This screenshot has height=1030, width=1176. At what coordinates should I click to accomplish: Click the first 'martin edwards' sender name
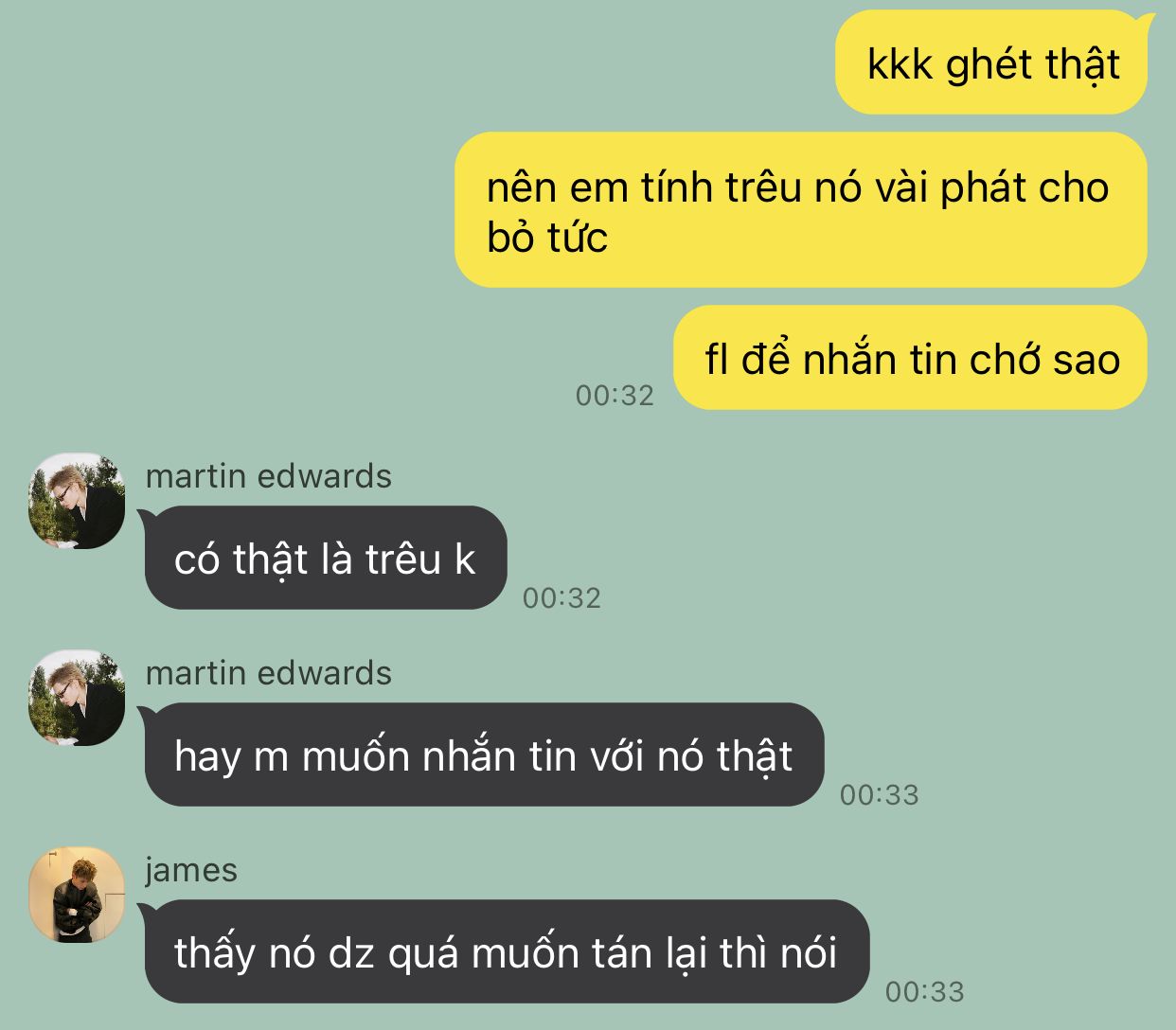[x=269, y=476]
